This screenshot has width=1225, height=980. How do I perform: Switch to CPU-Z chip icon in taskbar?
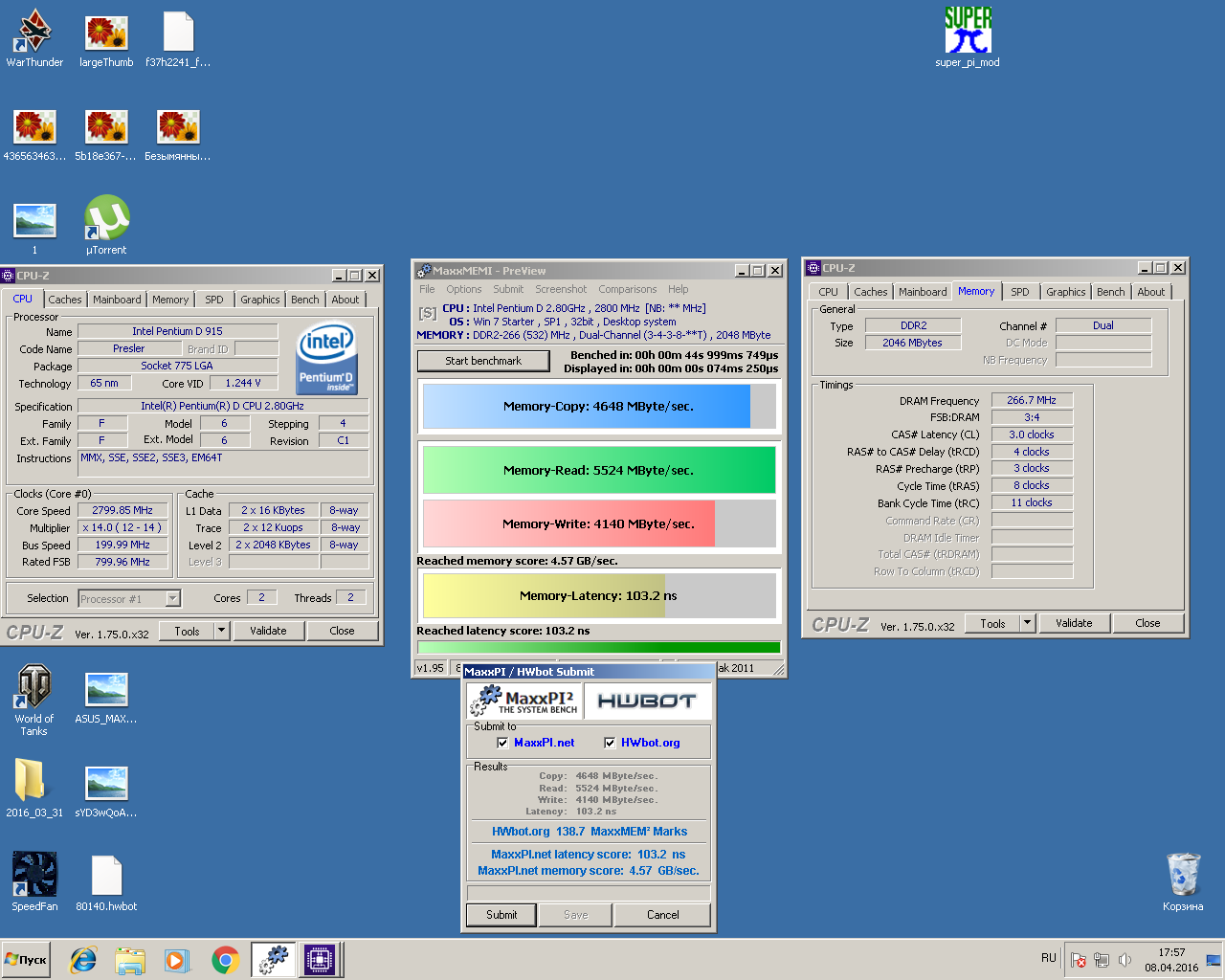click(x=319, y=959)
